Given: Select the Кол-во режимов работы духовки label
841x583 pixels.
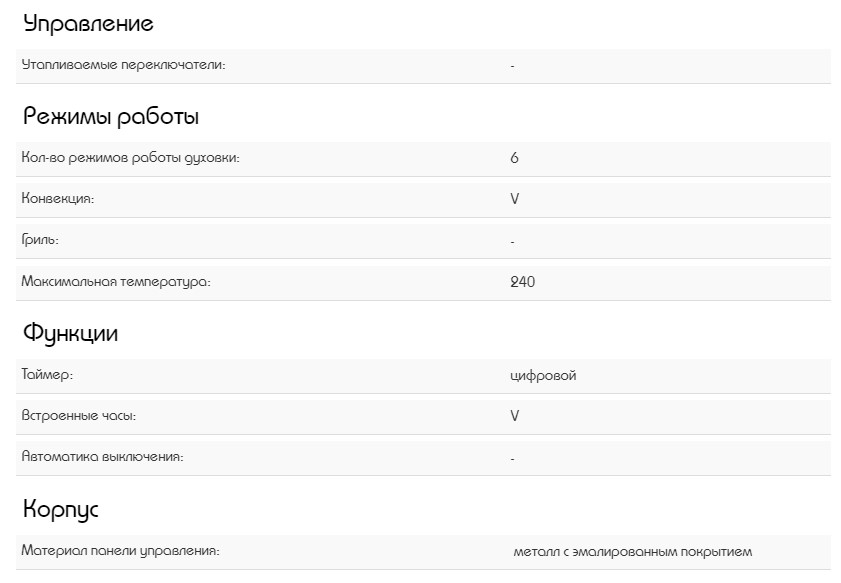Looking at the screenshot, I should click(130, 158).
